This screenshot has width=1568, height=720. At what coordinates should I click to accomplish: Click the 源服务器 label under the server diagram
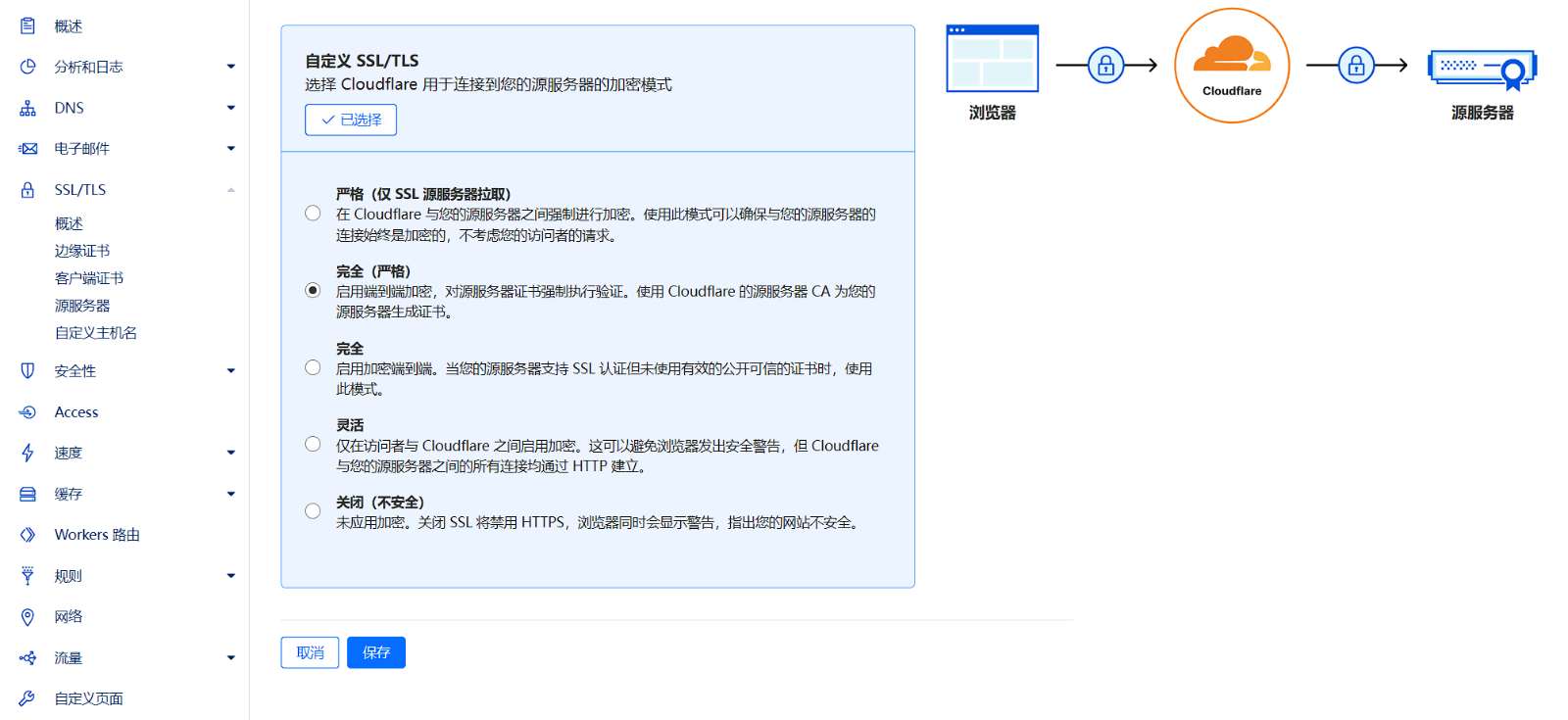click(x=1483, y=113)
